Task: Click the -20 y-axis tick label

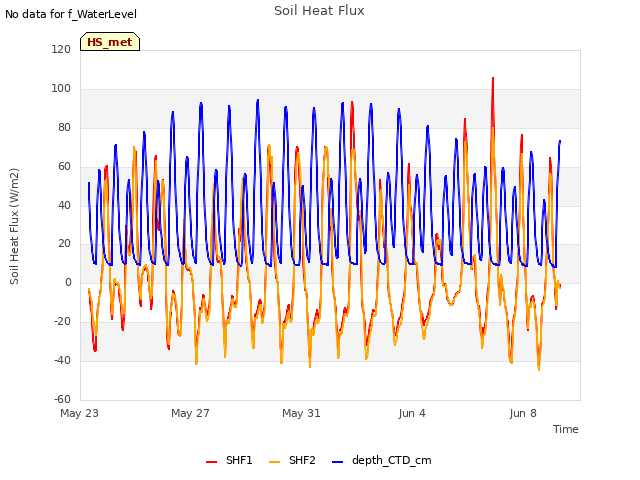Action: tap(62, 322)
